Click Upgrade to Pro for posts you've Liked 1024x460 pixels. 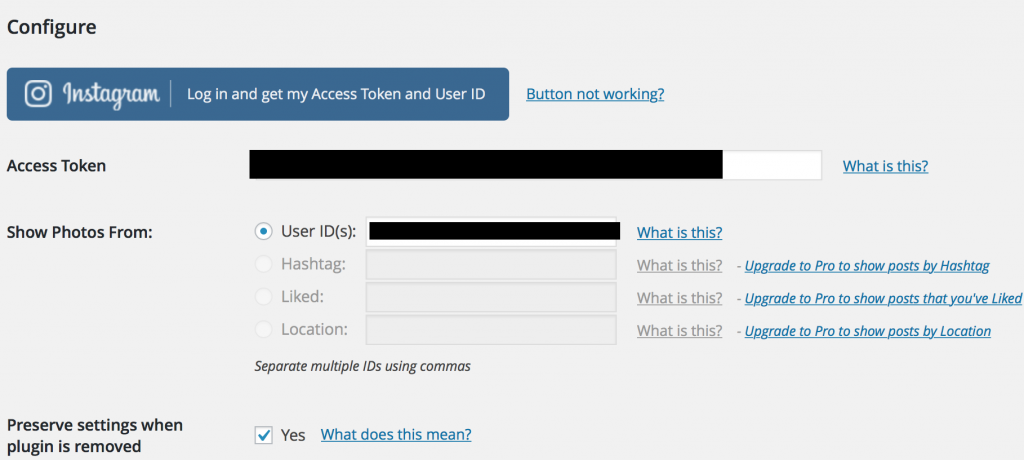pyautogui.click(x=883, y=298)
